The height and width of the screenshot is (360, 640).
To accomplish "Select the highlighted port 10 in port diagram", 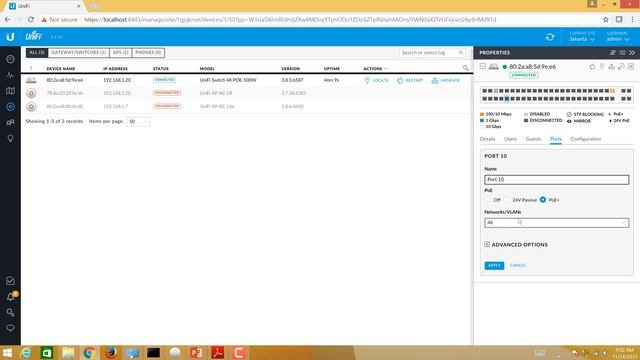I will tap(507, 98).
